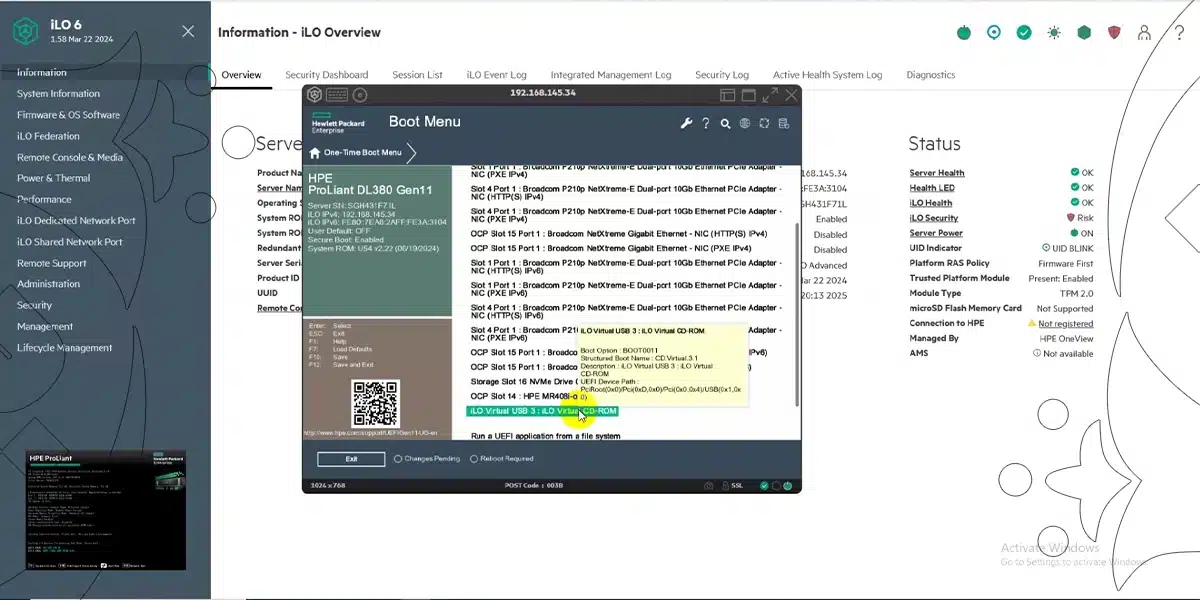Click the UID locator target icon in header
Screen dimensions: 1200x600
[993, 32]
